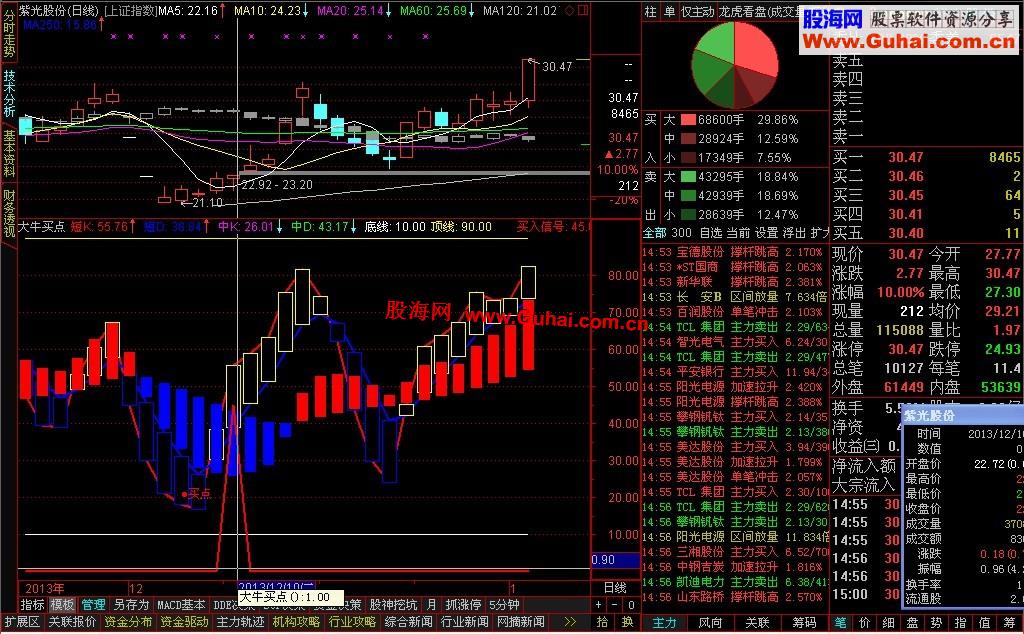Open the 行业攻略 tab
Image resolution: width=1024 pixels, height=634 pixels.
pyautogui.click(x=353, y=622)
